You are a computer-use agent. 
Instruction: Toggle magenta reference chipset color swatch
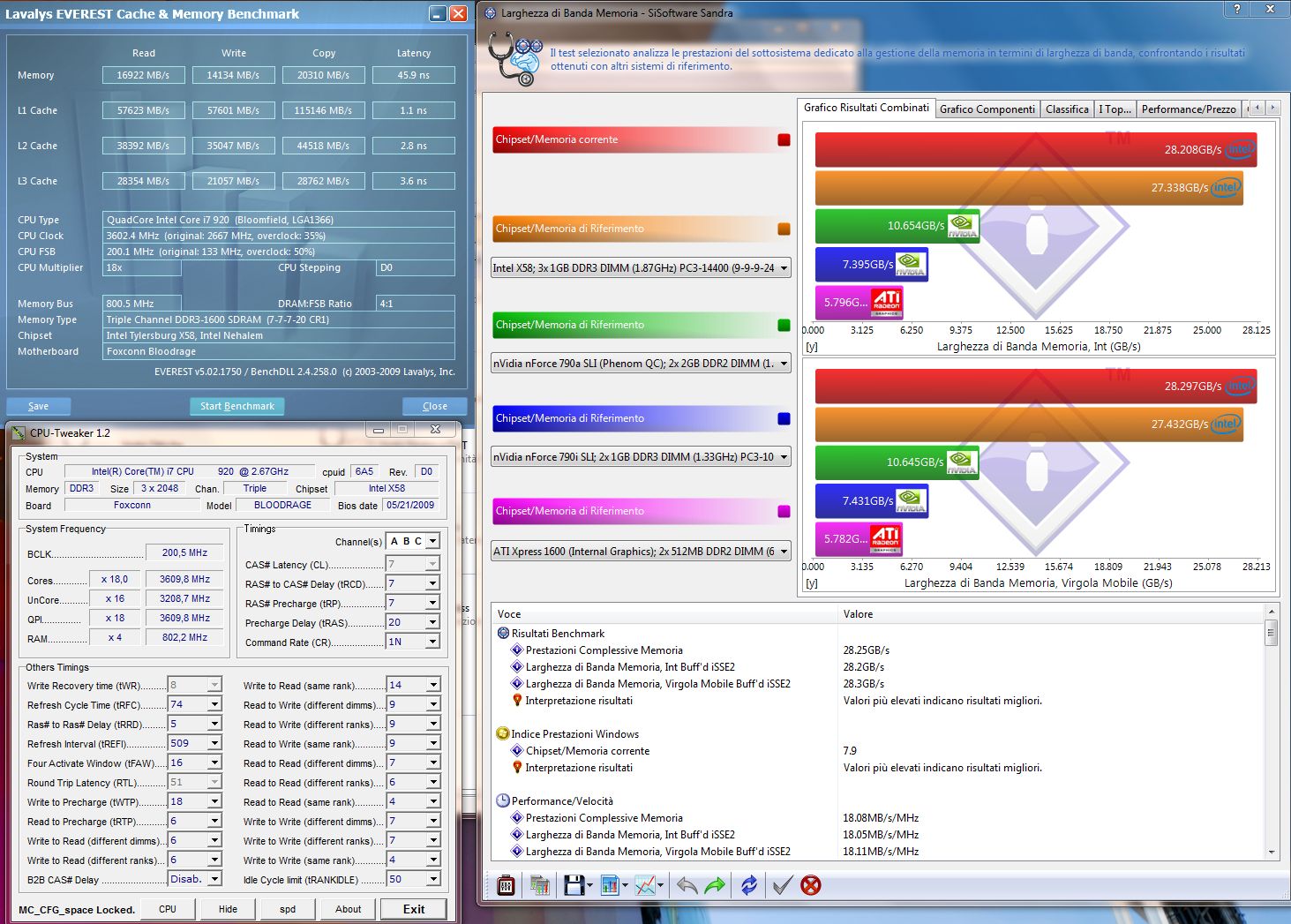pyautogui.click(x=784, y=511)
